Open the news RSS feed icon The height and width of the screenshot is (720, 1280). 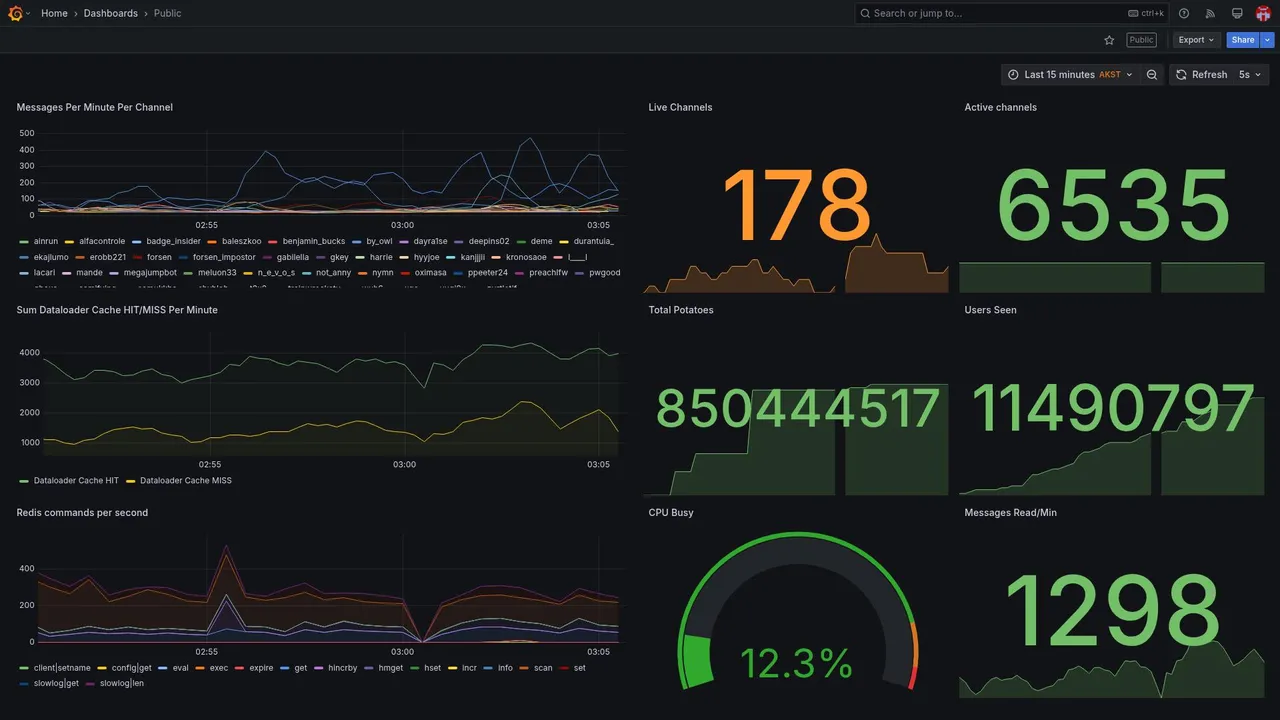[x=1210, y=13]
